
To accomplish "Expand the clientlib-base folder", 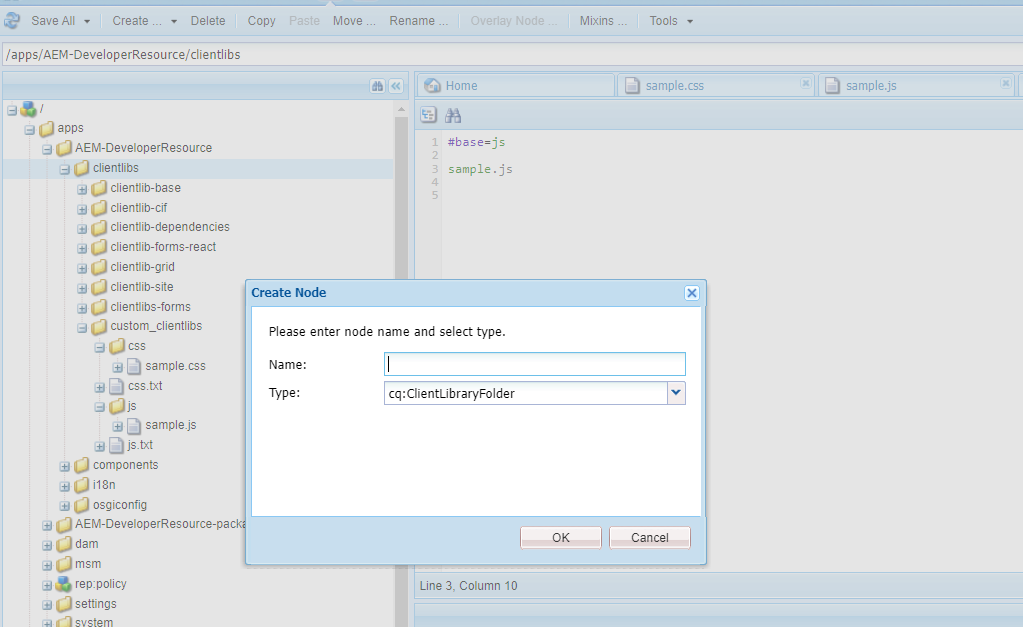I will click(82, 188).
